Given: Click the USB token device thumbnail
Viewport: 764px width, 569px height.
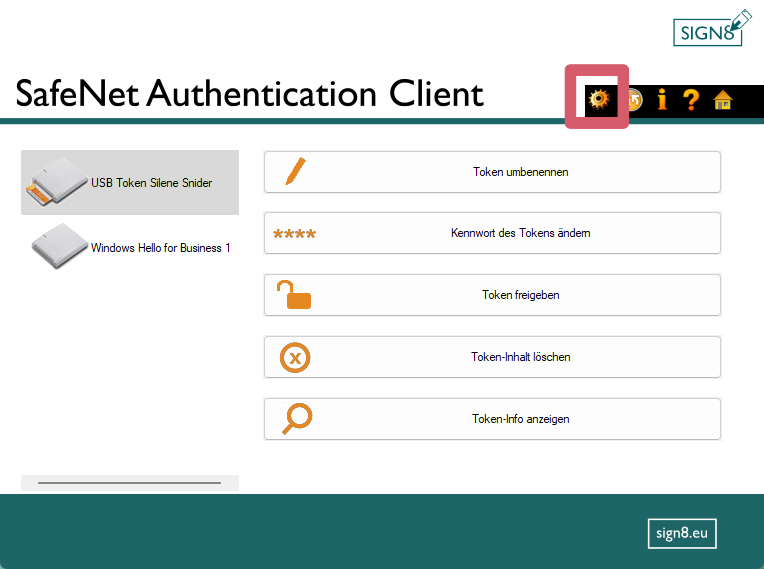Looking at the screenshot, I should 57,181.
